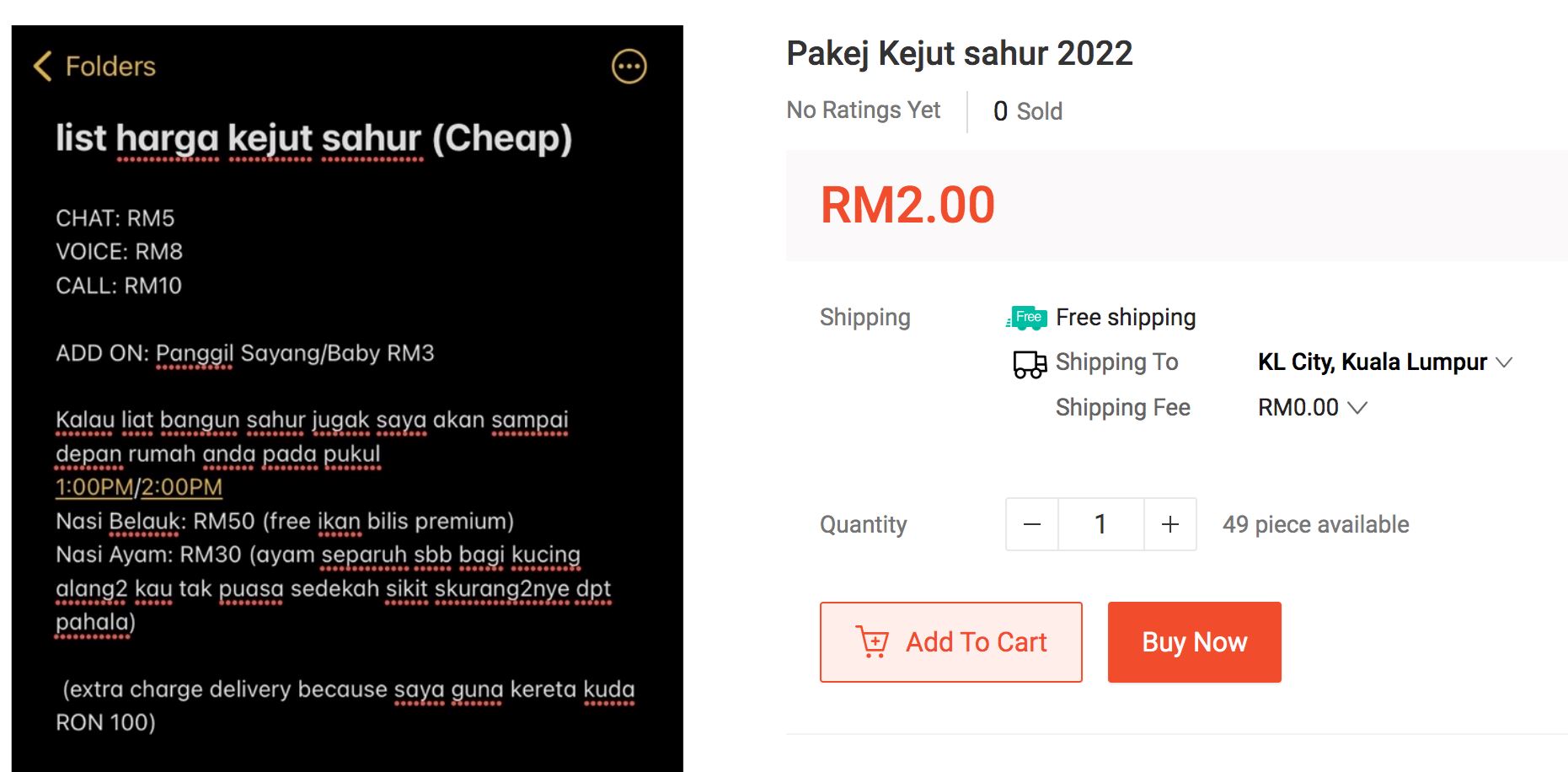Click the RM2.00 price display
Image resolution: width=1568 pixels, height=772 pixels.
click(907, 203)
